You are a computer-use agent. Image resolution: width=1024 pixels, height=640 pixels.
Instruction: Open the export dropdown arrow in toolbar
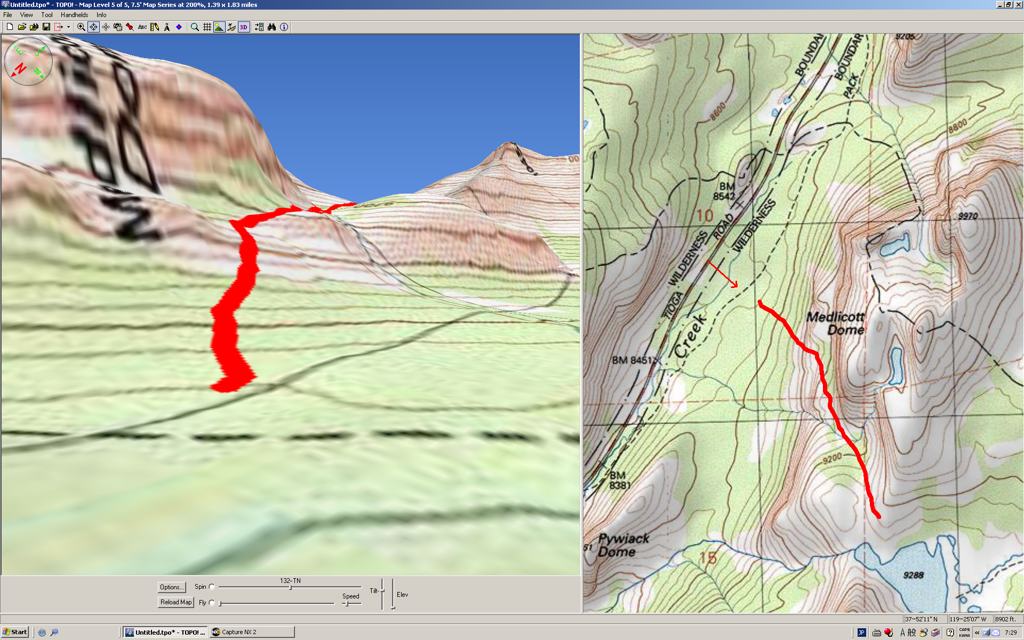[68, 27]
